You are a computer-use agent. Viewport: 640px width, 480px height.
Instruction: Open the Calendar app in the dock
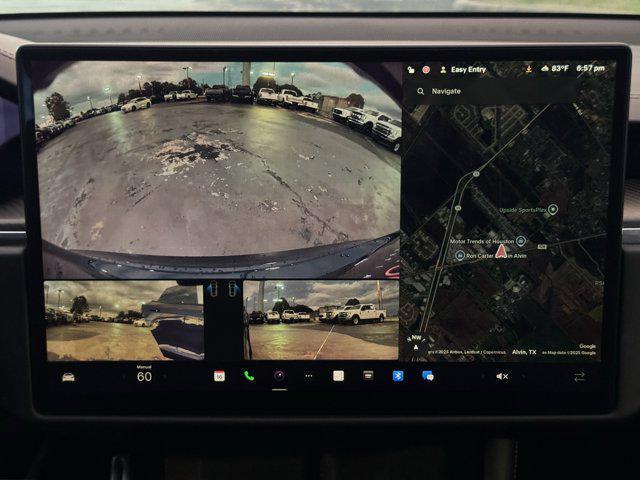pos(219,376)
